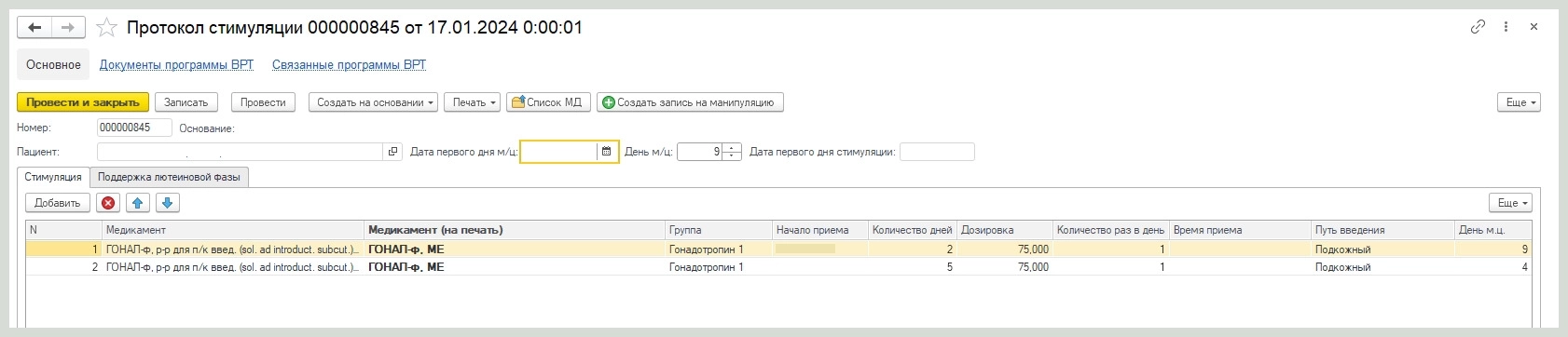Viewport: 1568px width, 337px height.
Task: Click the Добавить button
Action: [58, 203]
